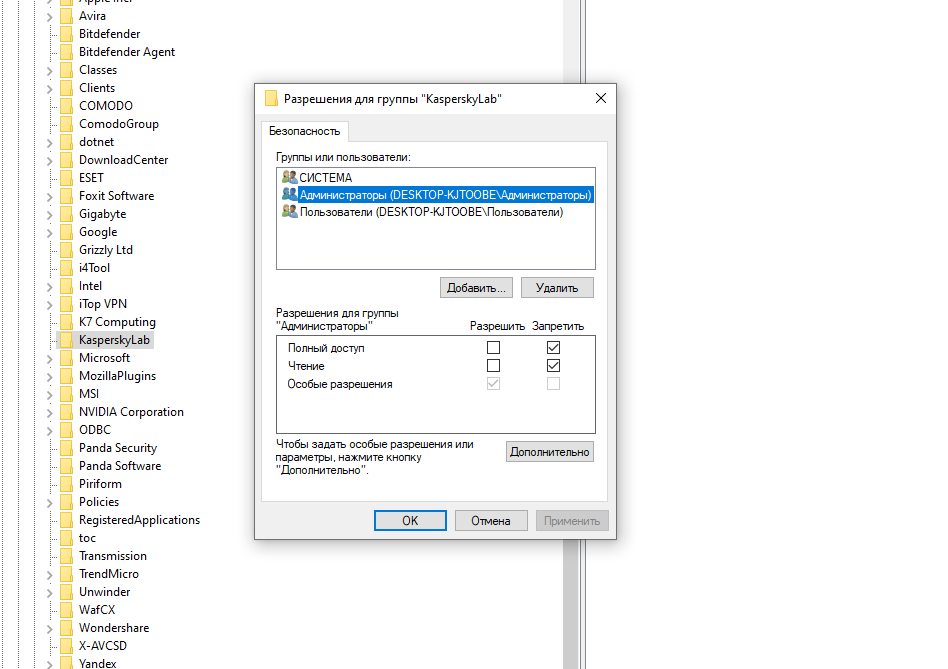Click the Удалить button
Viewport: 948px width, 669px height.
(x=557, y=288)
